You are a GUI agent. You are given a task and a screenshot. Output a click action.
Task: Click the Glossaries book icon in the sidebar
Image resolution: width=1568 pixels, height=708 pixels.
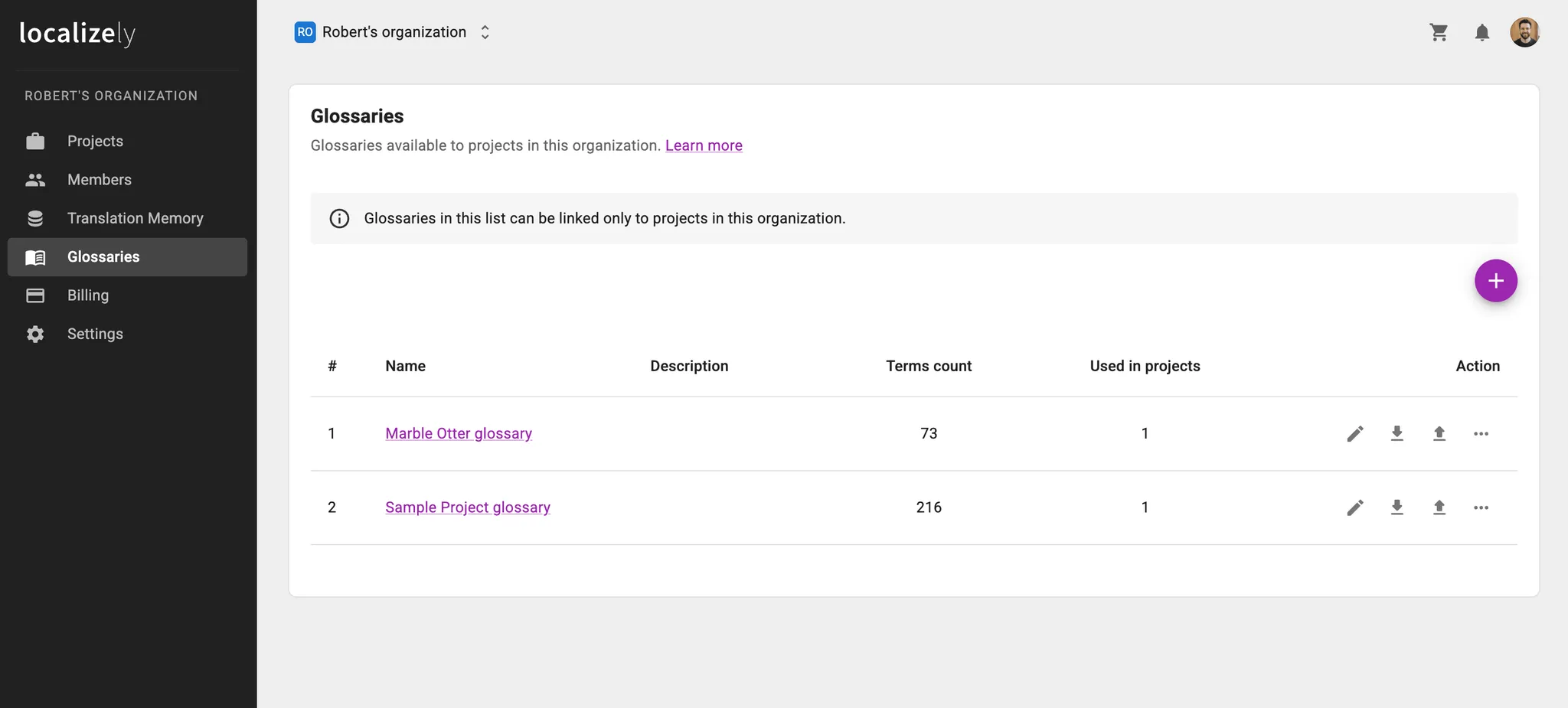pyautogui.click(x=35, y=257)
